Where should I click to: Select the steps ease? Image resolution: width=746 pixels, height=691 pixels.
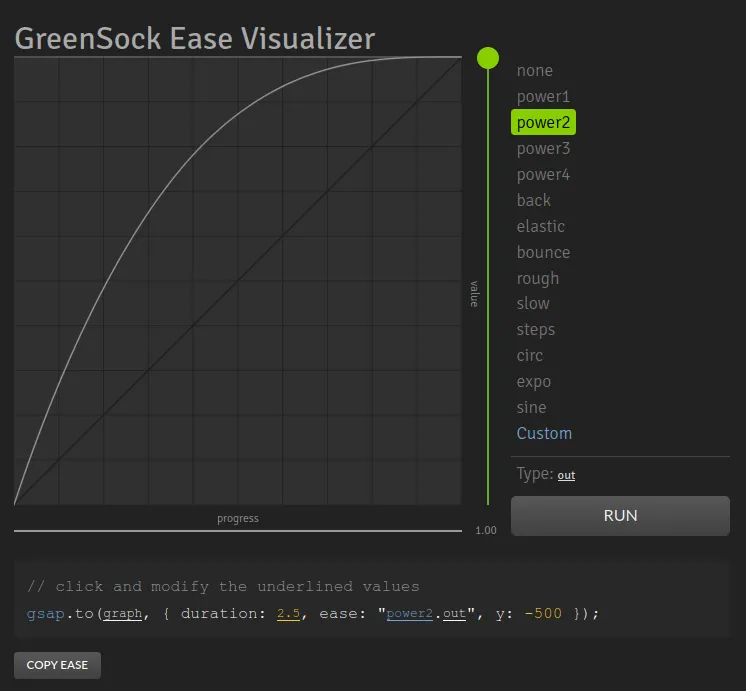(536, 330)
